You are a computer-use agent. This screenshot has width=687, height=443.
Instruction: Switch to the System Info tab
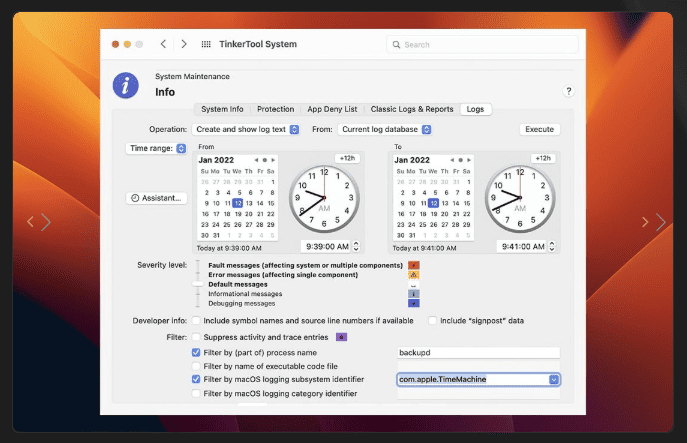click(x=222, y=109)
